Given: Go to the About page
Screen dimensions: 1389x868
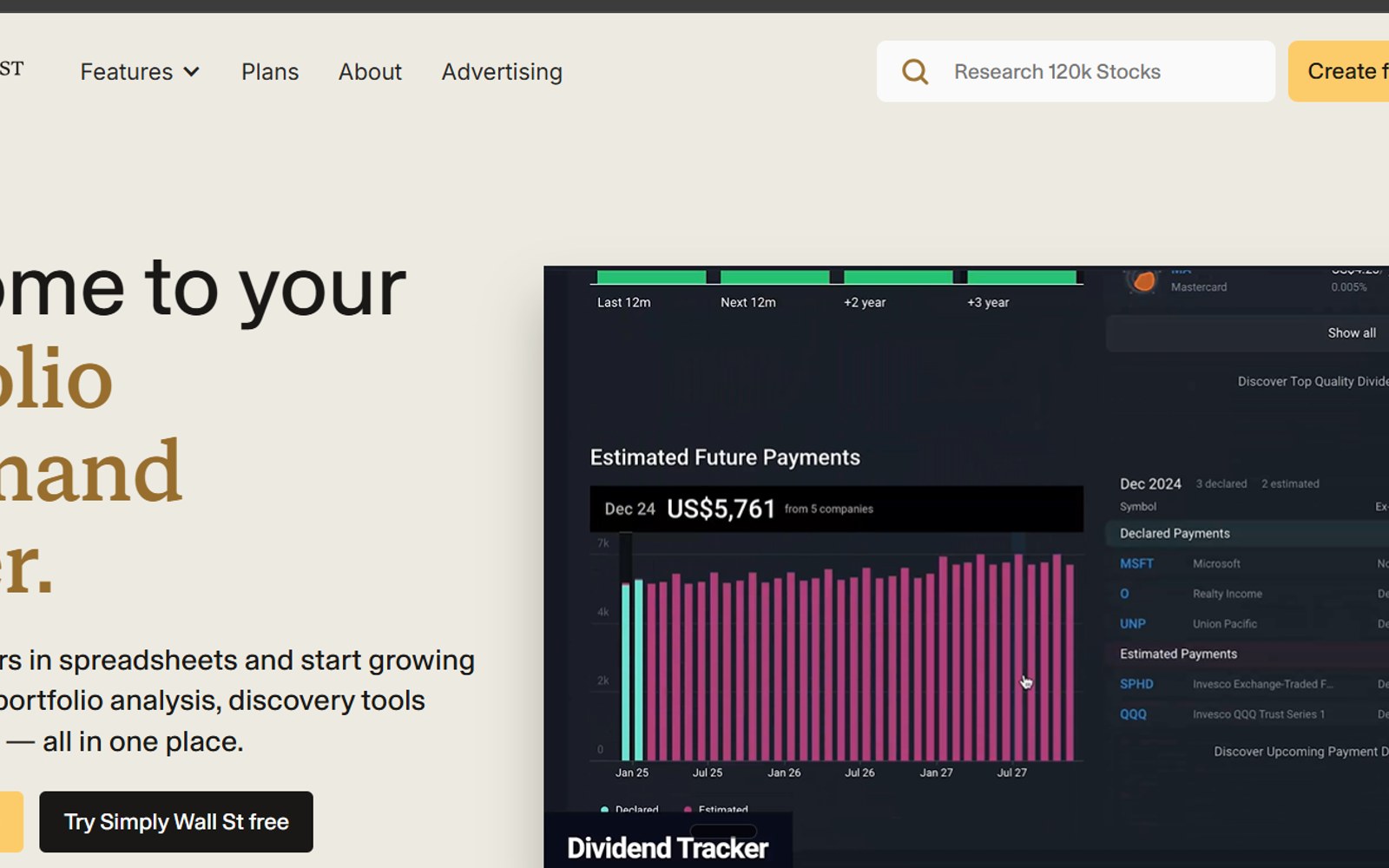Looking at the screenshot, I should click(370, 71).
